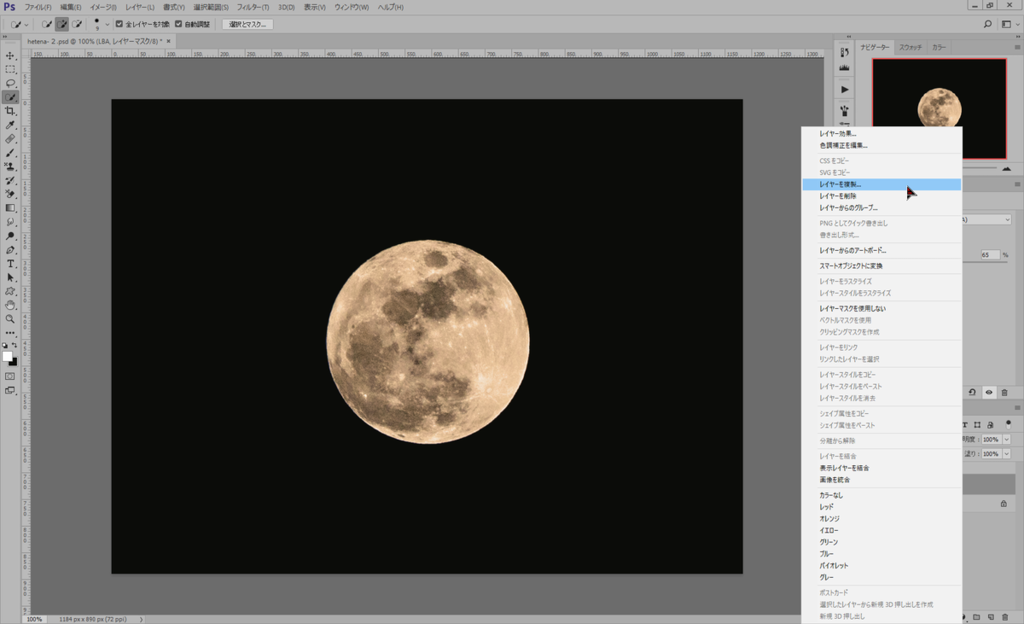Click the new group folder icon in Layers panel
1024x624 pixels.
[x=977, y=617]
